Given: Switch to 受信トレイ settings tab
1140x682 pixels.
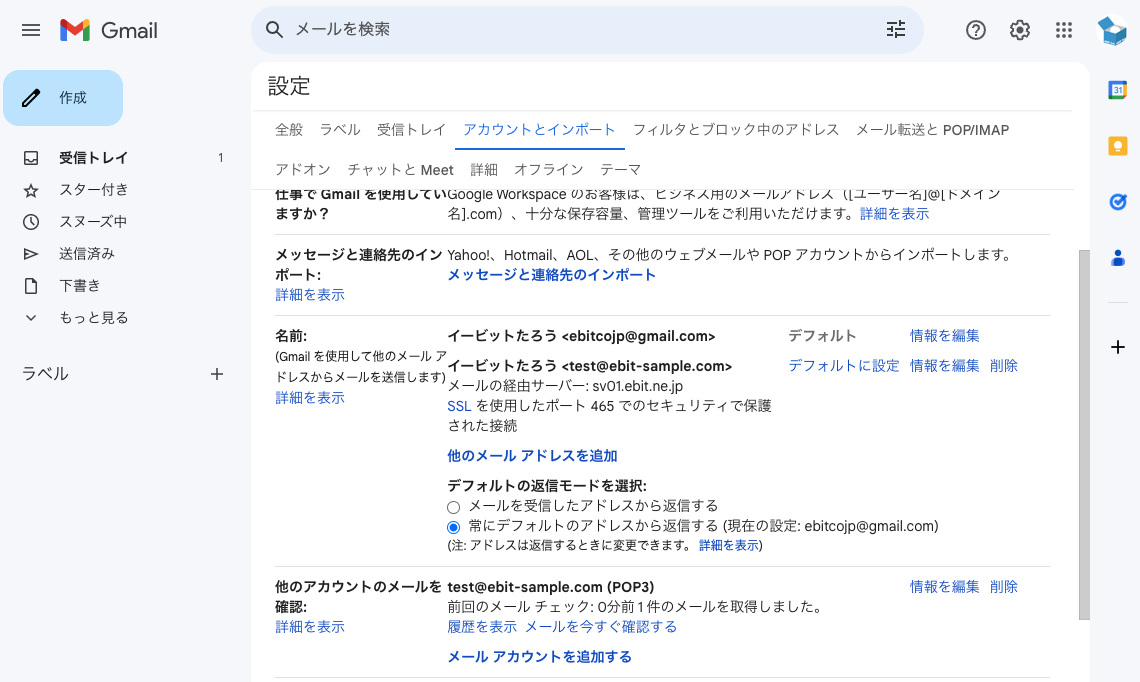Looking at the screenshot, I should click(x=411, y=129).
